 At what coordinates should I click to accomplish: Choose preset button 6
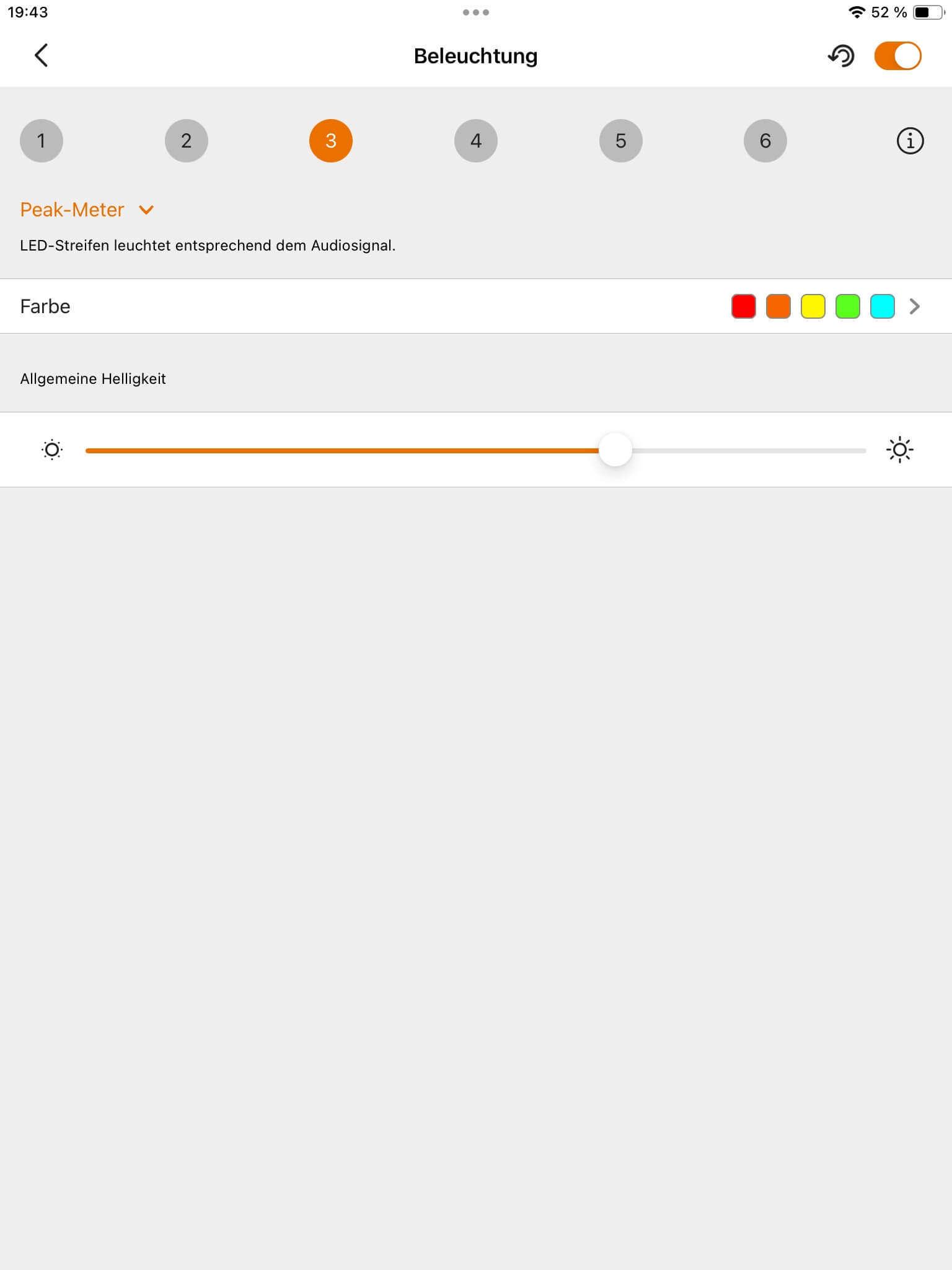pyautogui.click(x=765, y=141)
